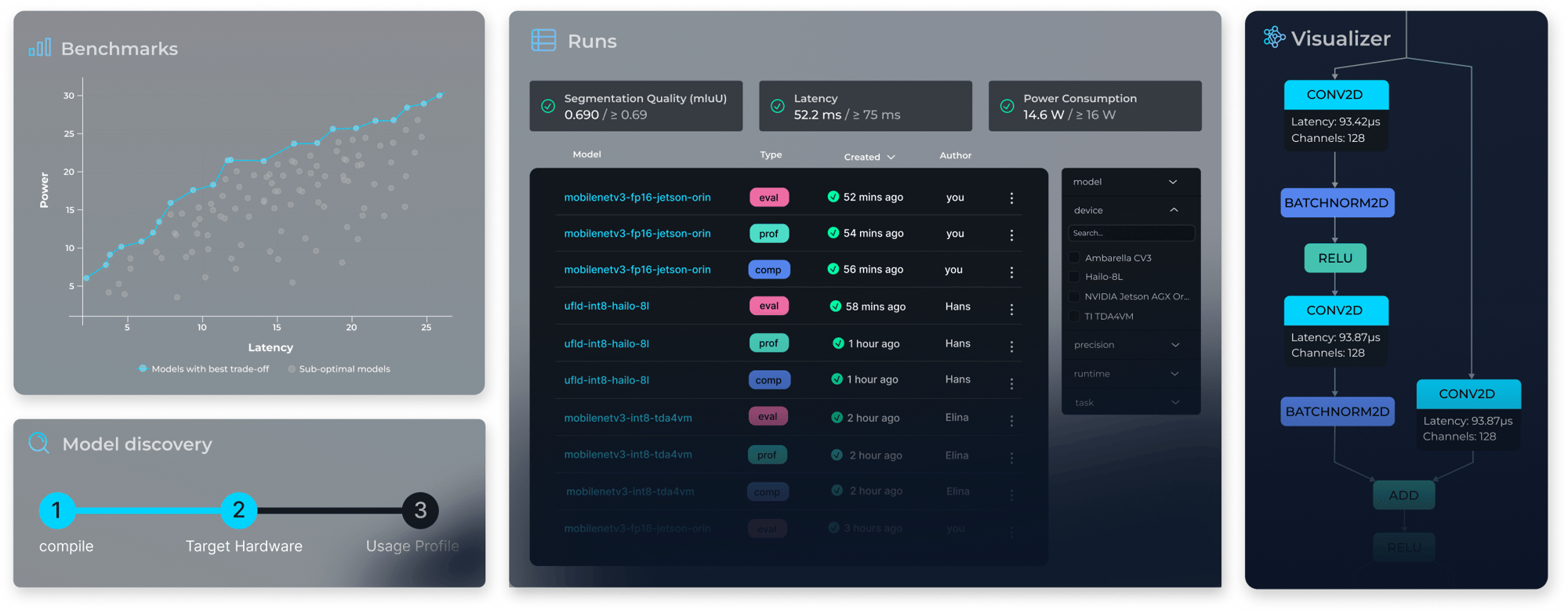Select step 2 Target Hardware
The width and height of the screenshot is (1568, 613).
pos(239,510)
